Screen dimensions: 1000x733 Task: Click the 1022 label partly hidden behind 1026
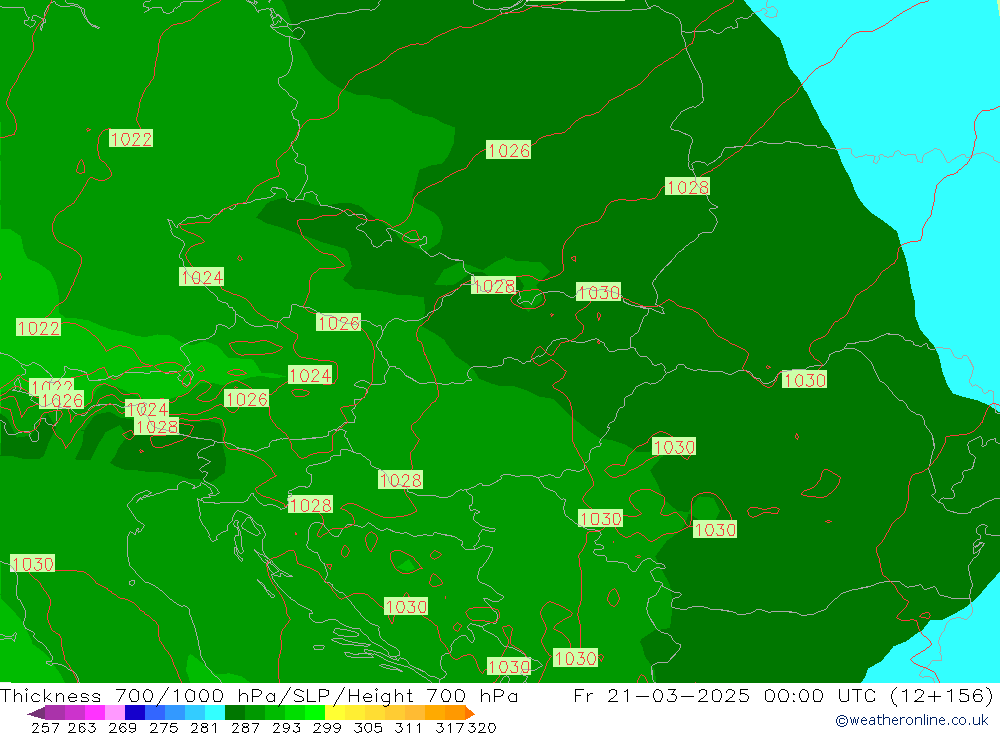pos(52,385)
